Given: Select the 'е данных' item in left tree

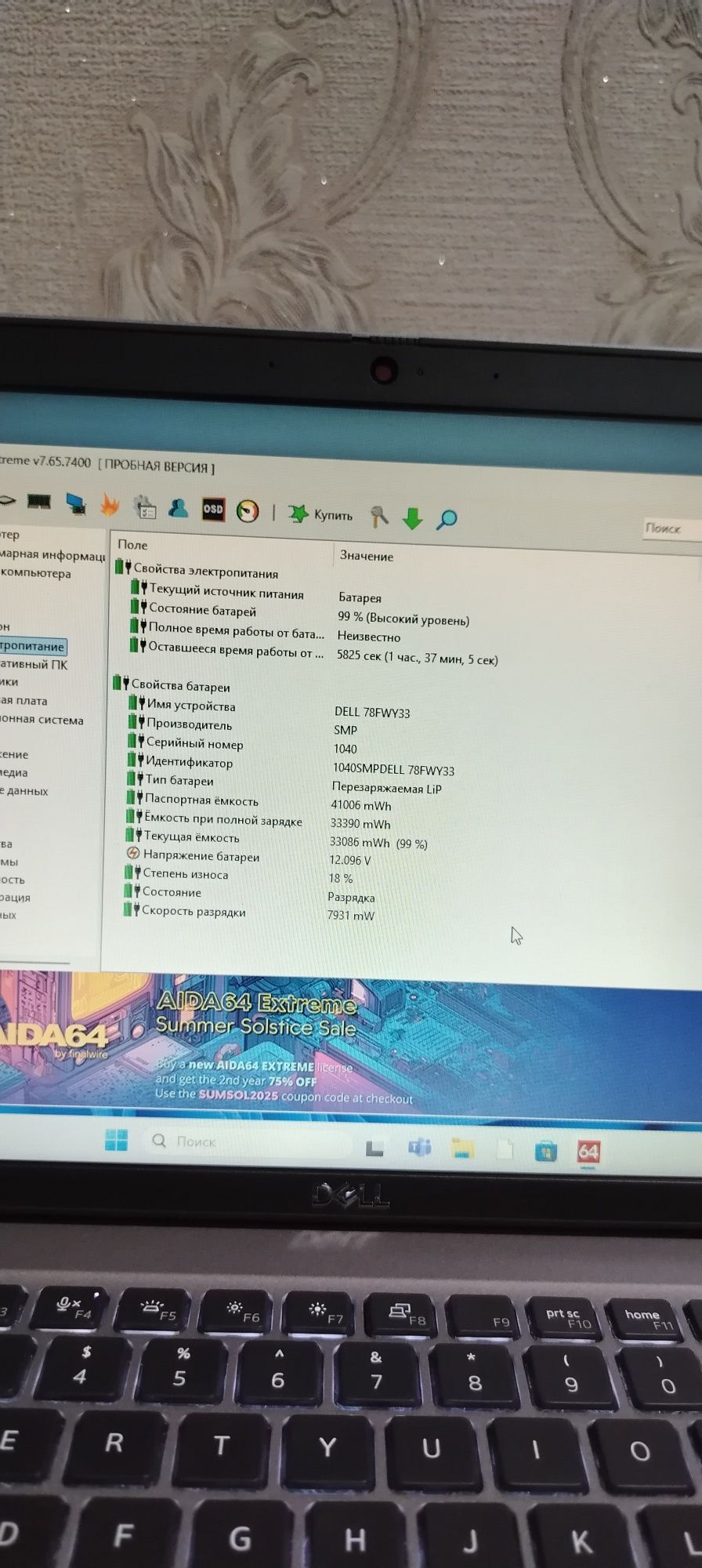Looking at the screenshot, I should coord(24,791).
